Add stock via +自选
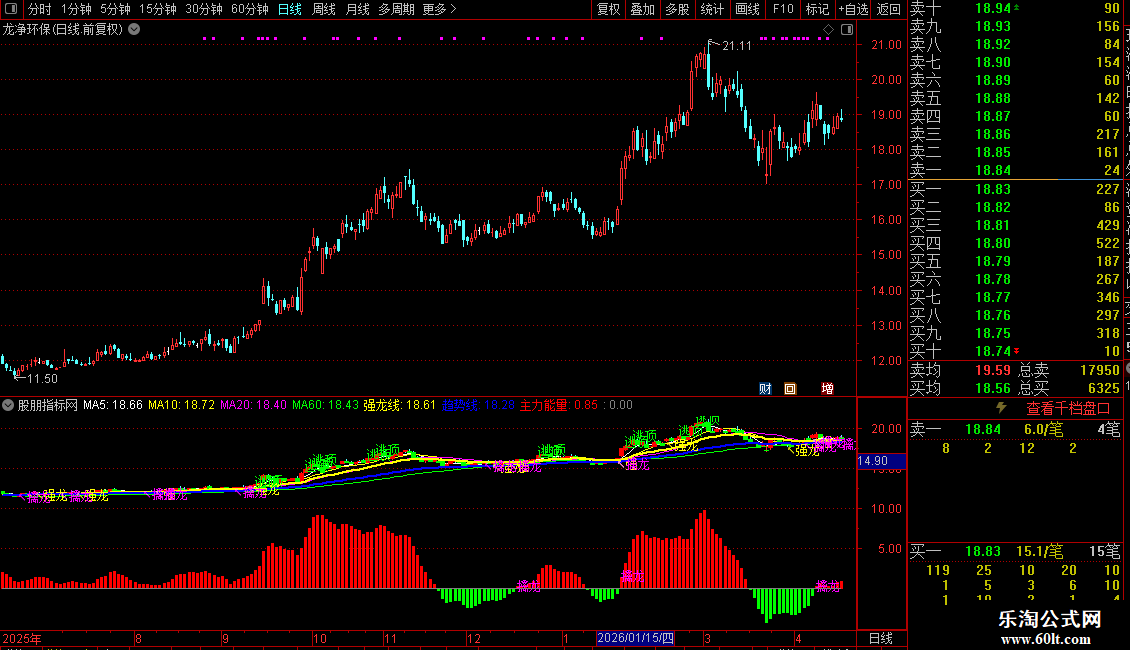 (x=854, y=9)
